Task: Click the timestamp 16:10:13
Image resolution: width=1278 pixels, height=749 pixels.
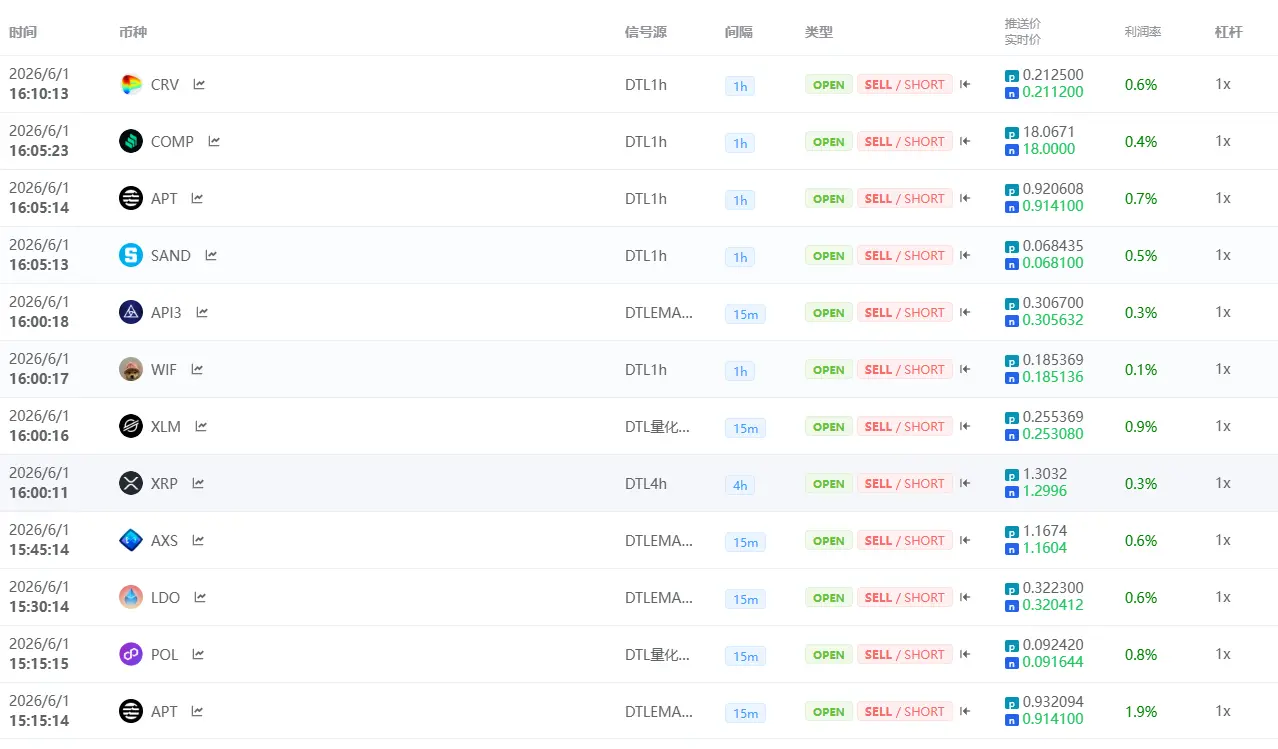Action: [x=39, y=94]
